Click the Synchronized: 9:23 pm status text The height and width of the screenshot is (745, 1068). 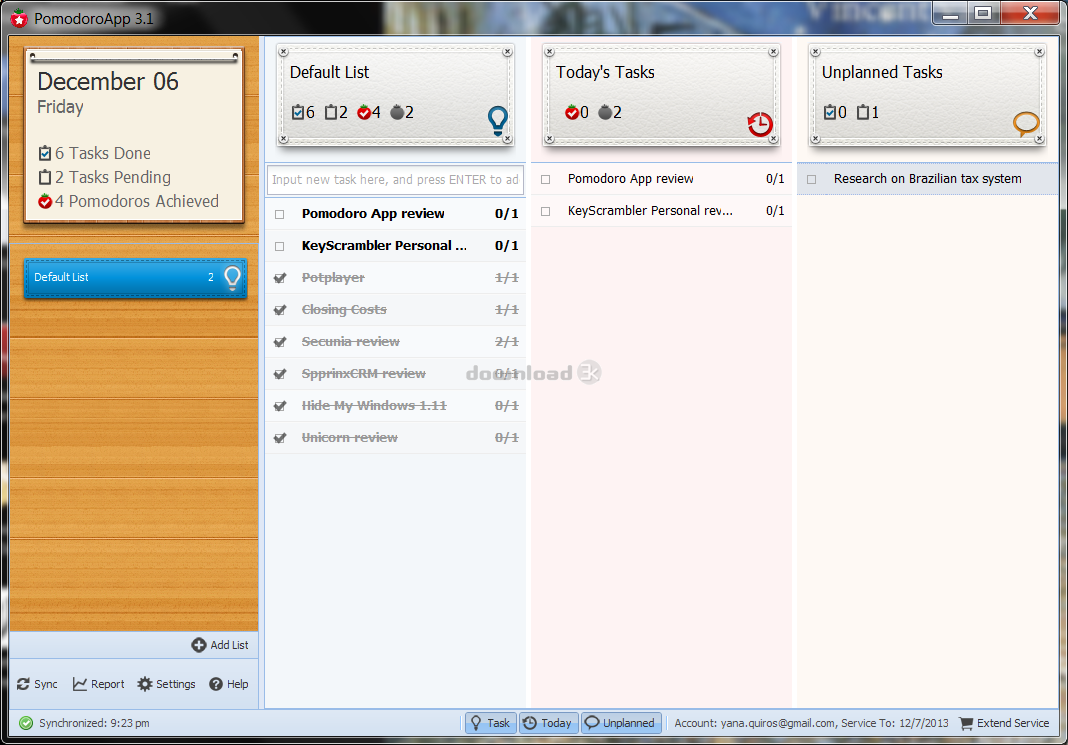[x=94, y=723]
